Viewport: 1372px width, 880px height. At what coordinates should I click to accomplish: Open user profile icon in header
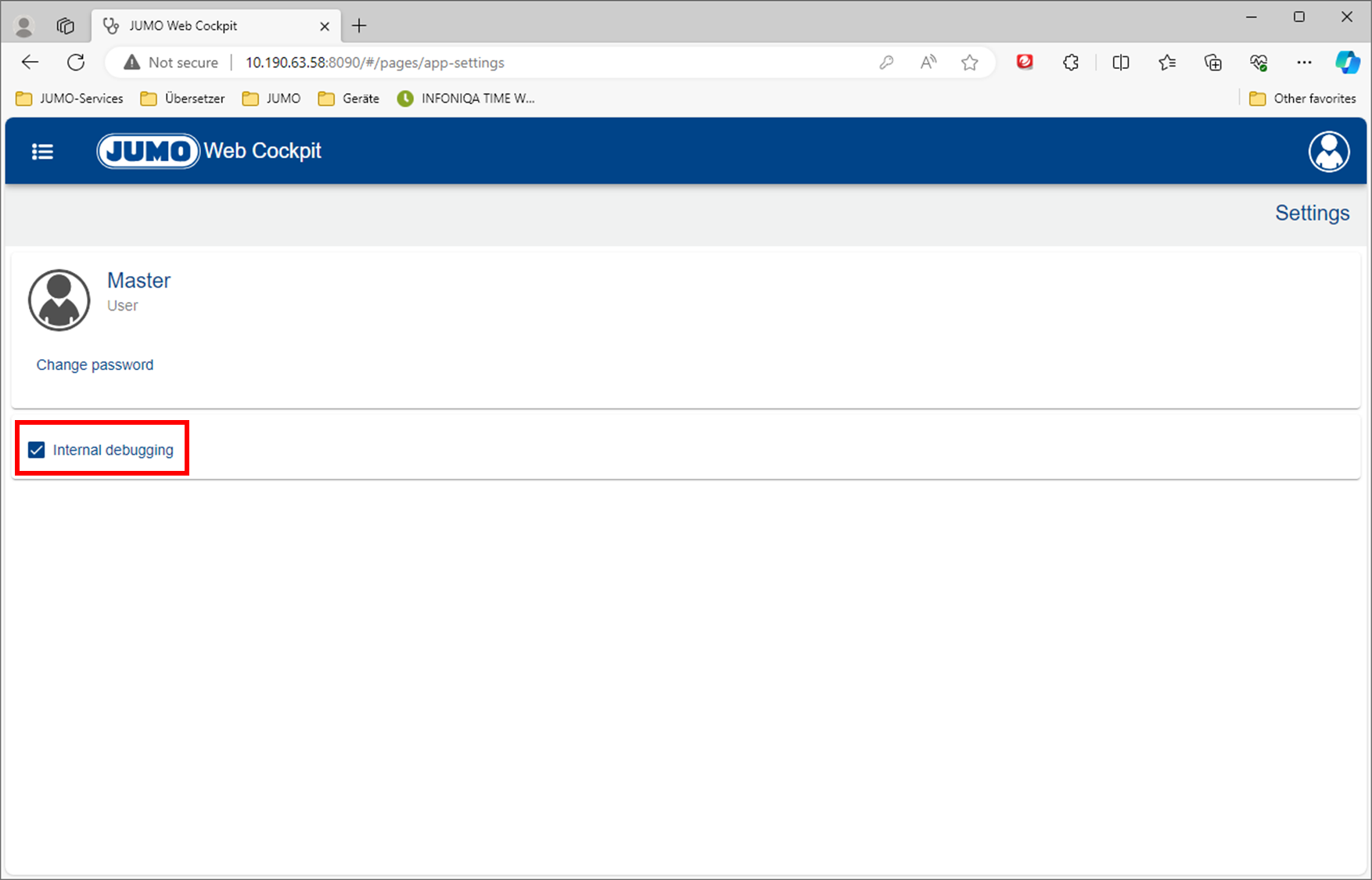[1328, 152]
